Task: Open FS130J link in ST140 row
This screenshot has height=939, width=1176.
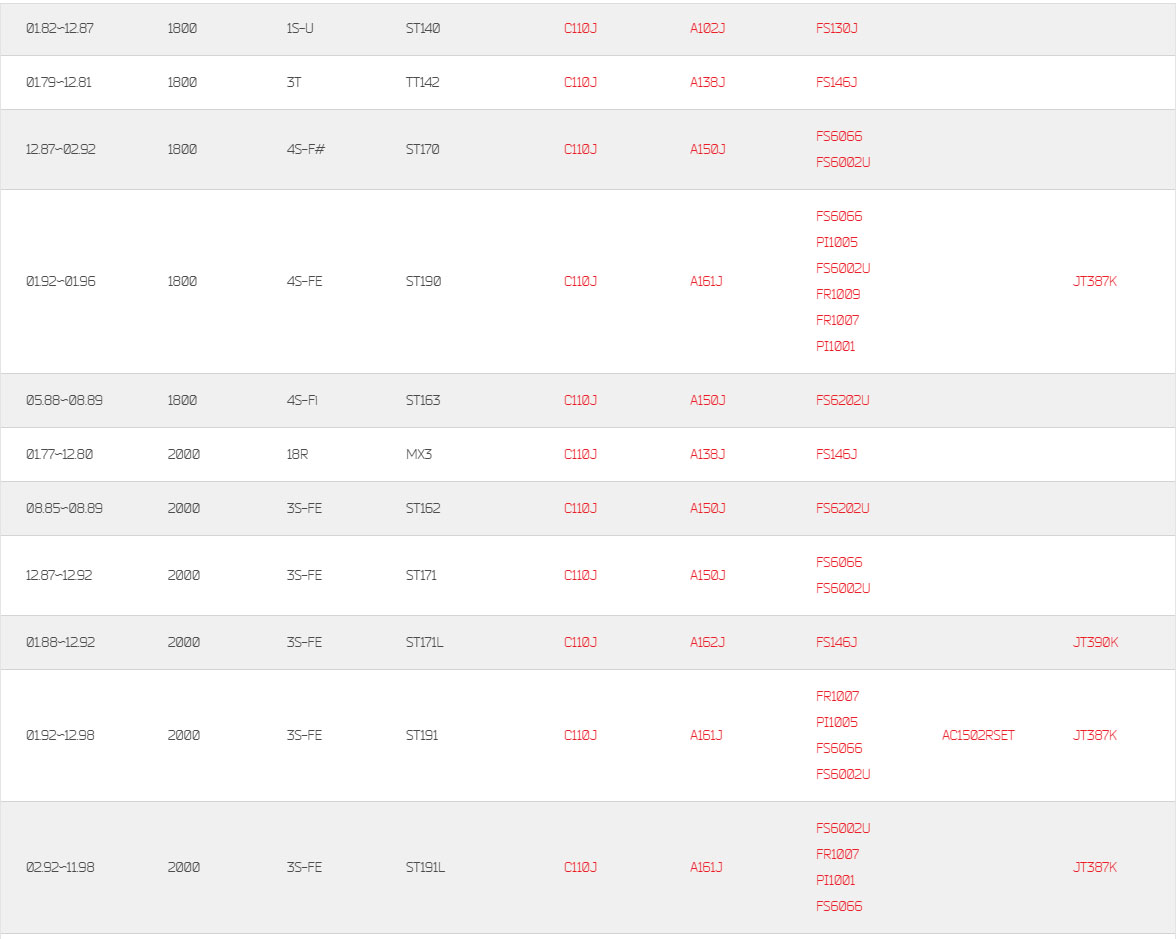Action: [836, 28]
